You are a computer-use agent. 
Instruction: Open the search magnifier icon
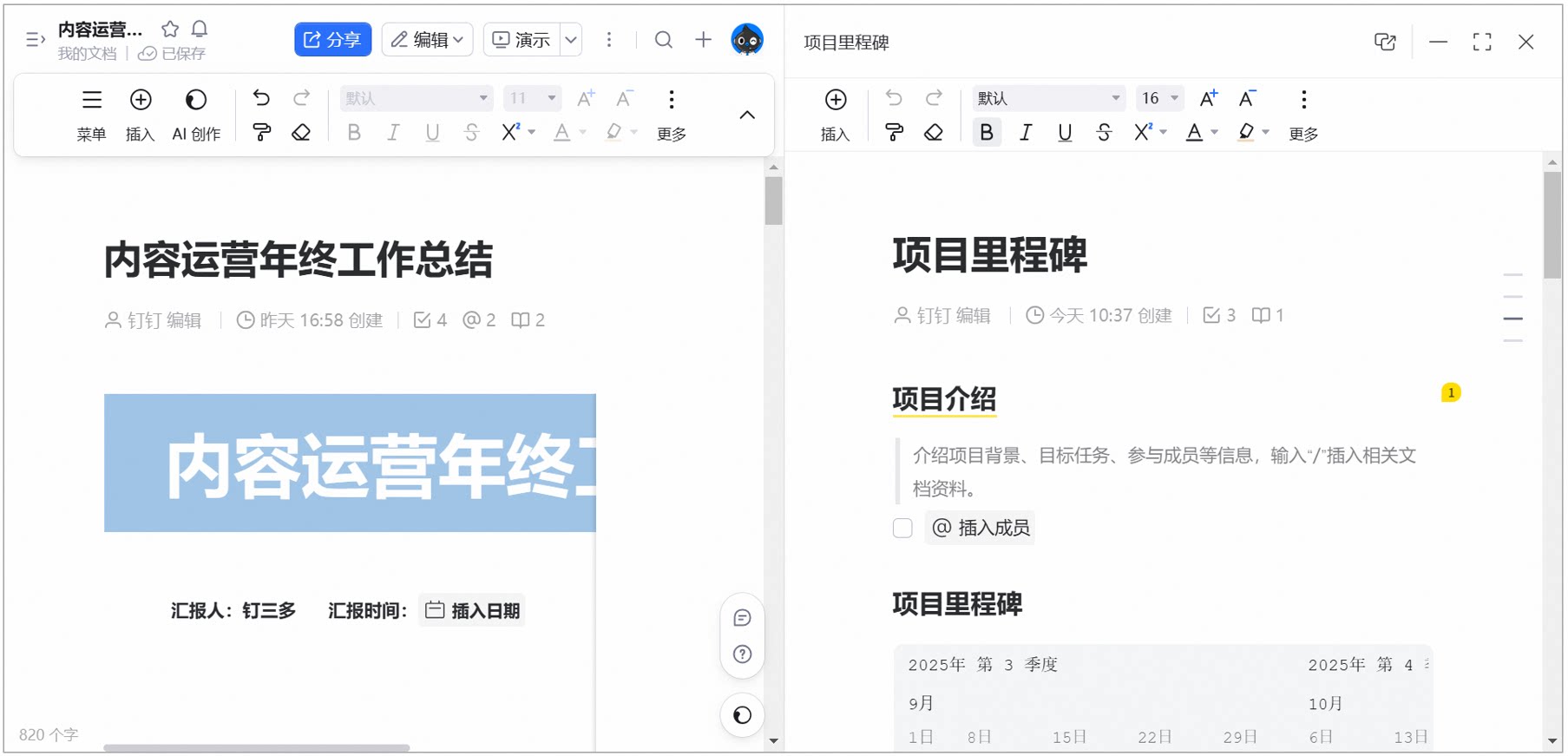pos(664,40)
